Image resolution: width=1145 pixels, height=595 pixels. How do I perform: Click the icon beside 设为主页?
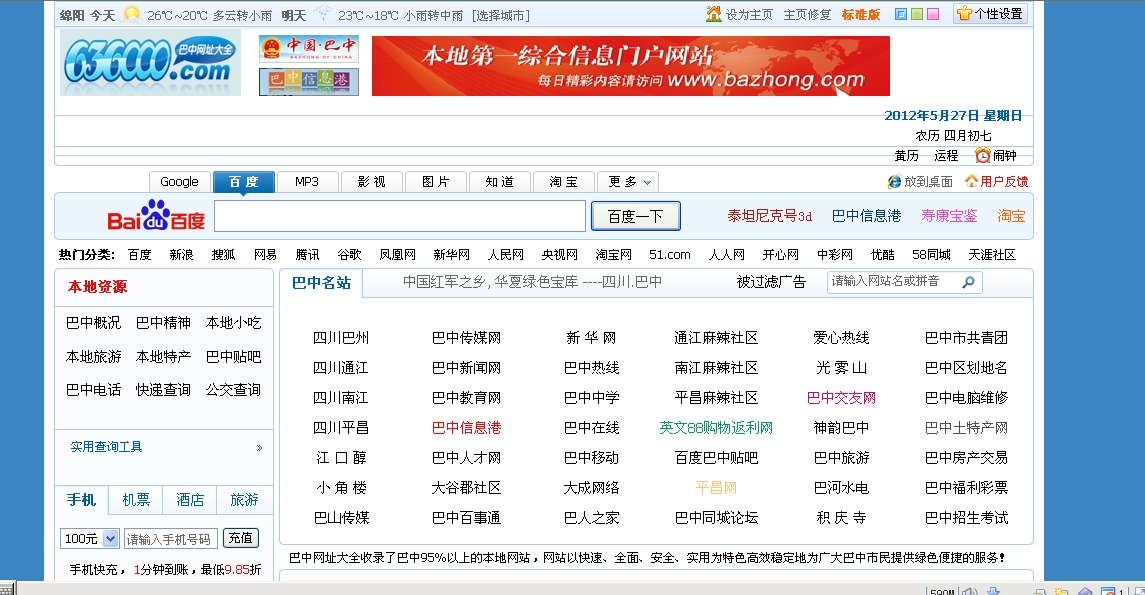pyautogui.click(x=714, y=14)
